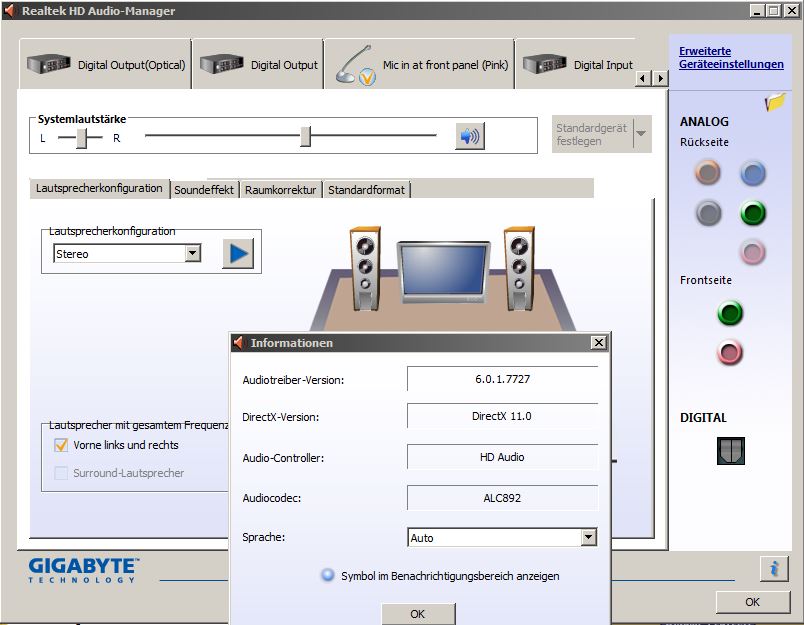Click the orange rear panel audio jack
The image size is (804, 625).
tap(708, 173)
